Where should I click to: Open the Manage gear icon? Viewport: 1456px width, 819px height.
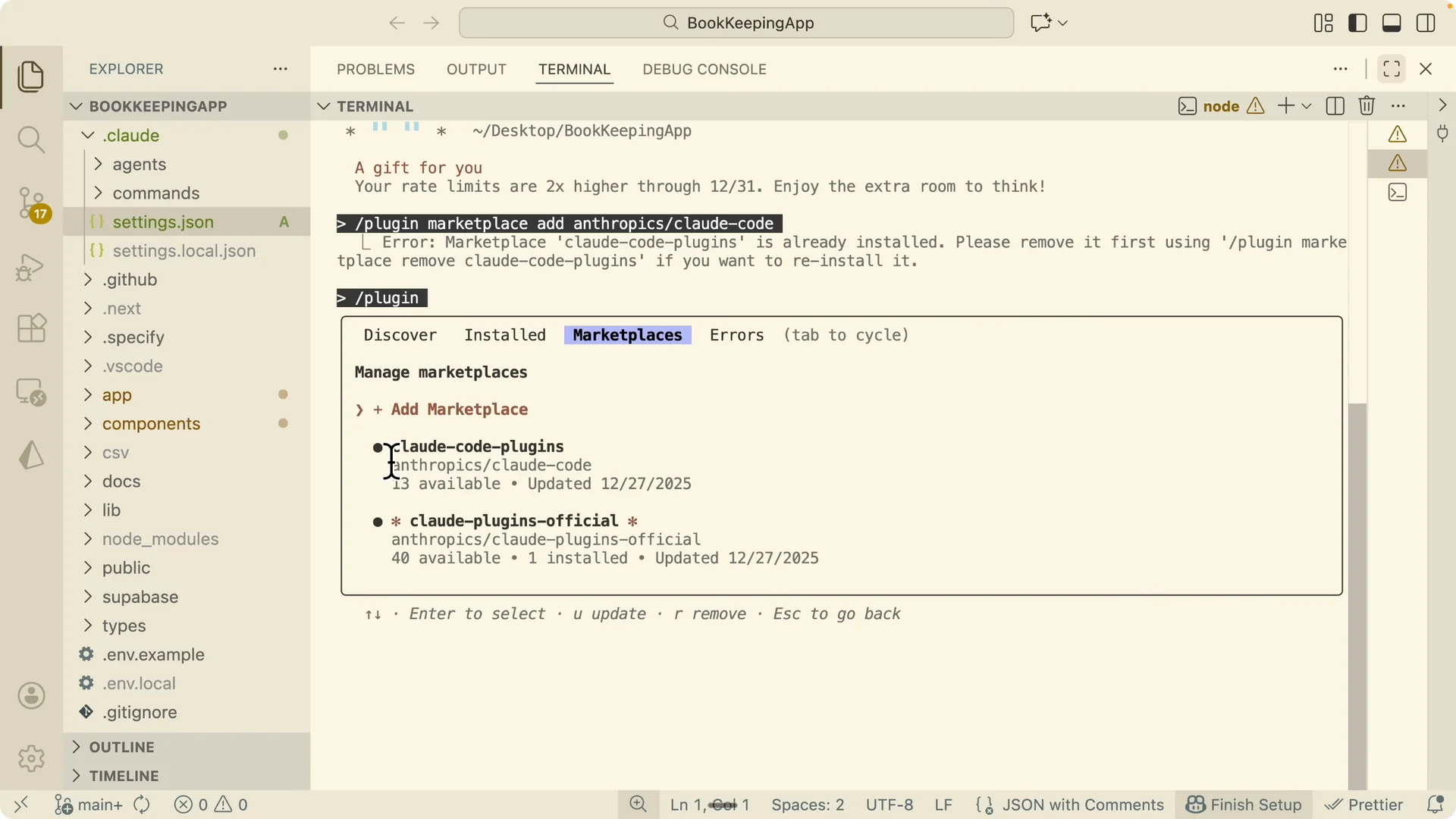point(31,758)
